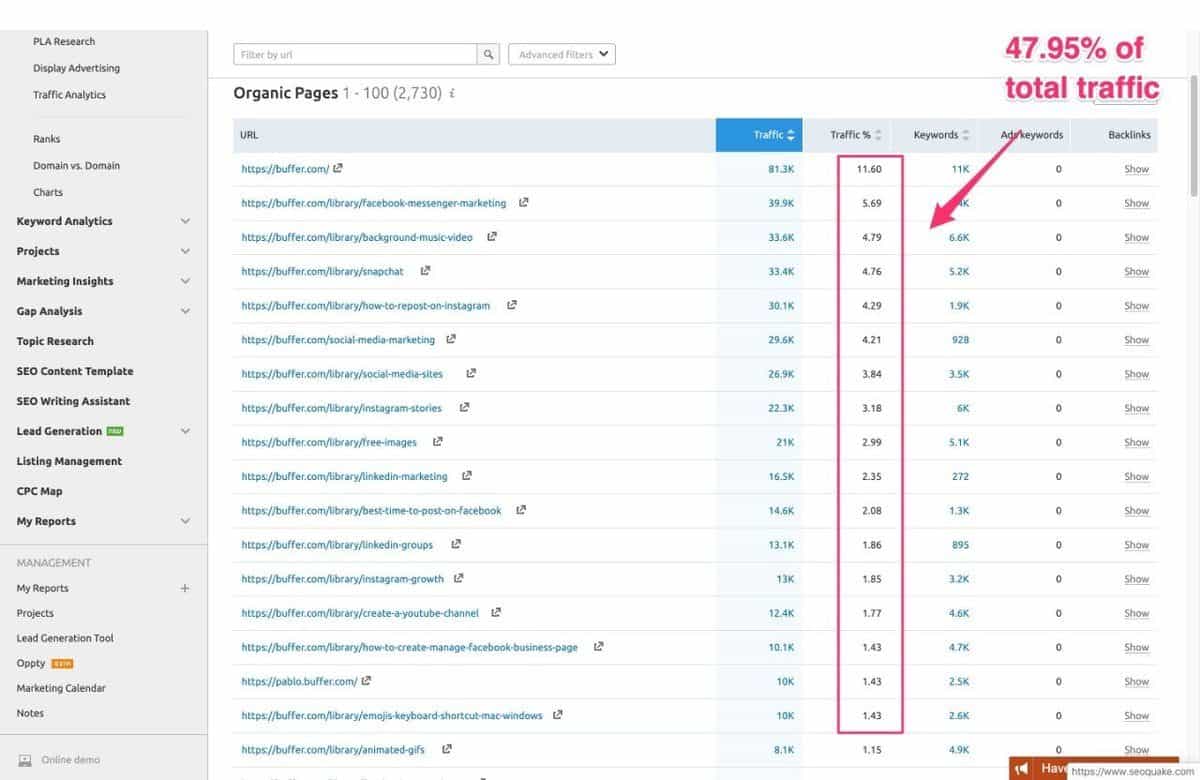This screenshot has width=1200, height=780.
Task: Select Charts in the sidebar
Action: [x=47, y=192]
